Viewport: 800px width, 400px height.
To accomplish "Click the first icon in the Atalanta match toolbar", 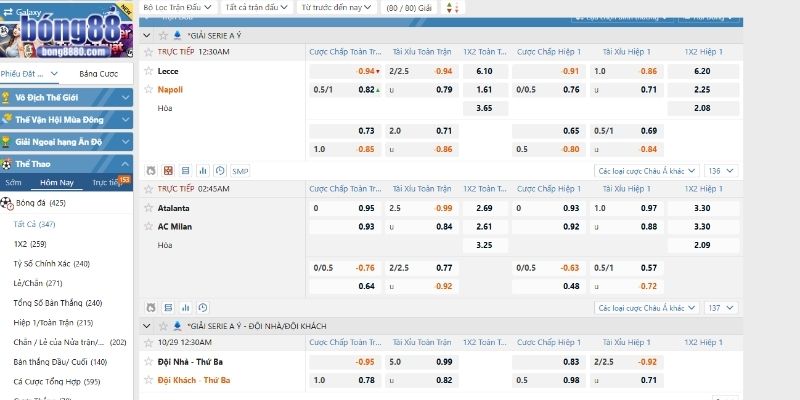I will (x=151, y=308).
